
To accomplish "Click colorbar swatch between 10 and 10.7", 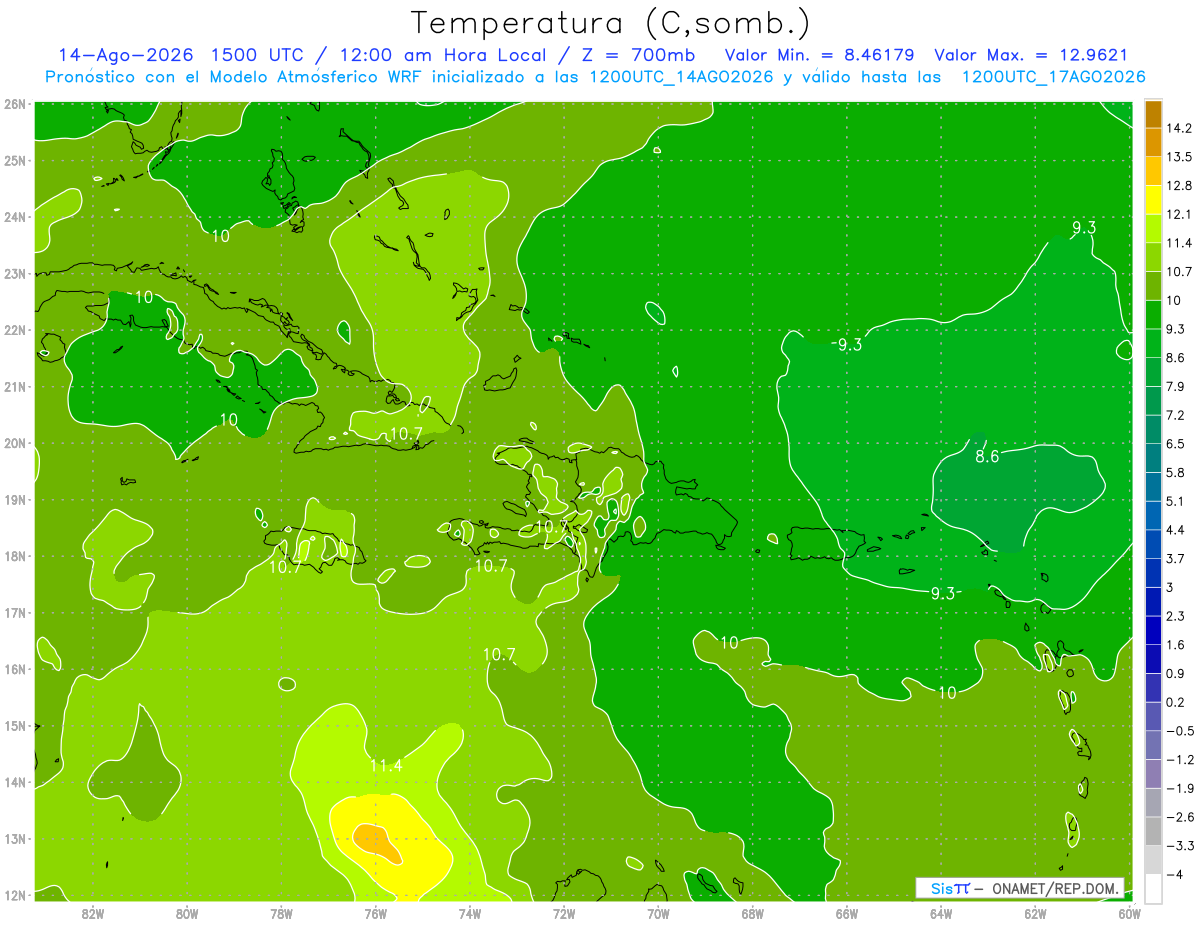I will 1154,286.
